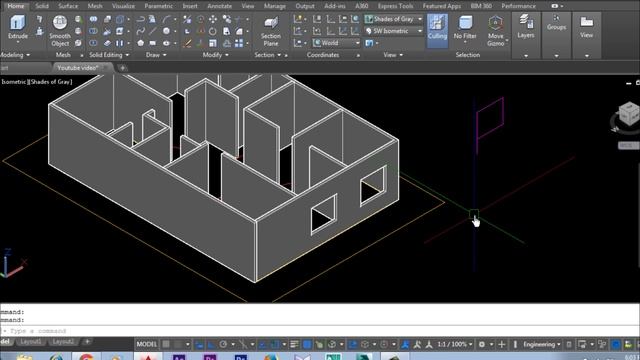640x360 pixels.
Task: Click the pink rectangle object in viewport
Action: [x=490, y=118]
